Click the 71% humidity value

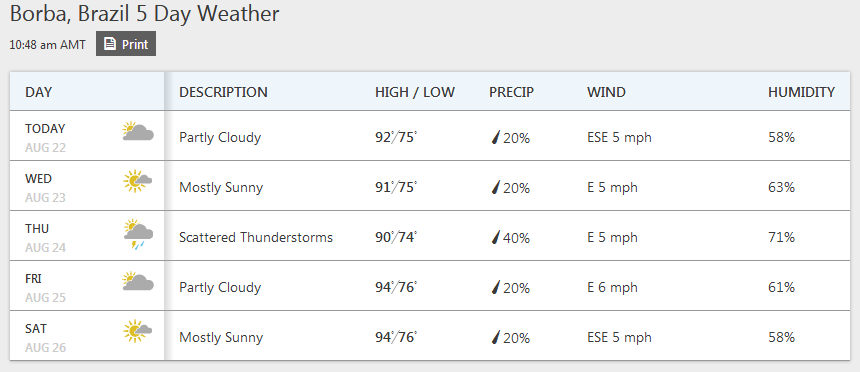pos(781,238)
